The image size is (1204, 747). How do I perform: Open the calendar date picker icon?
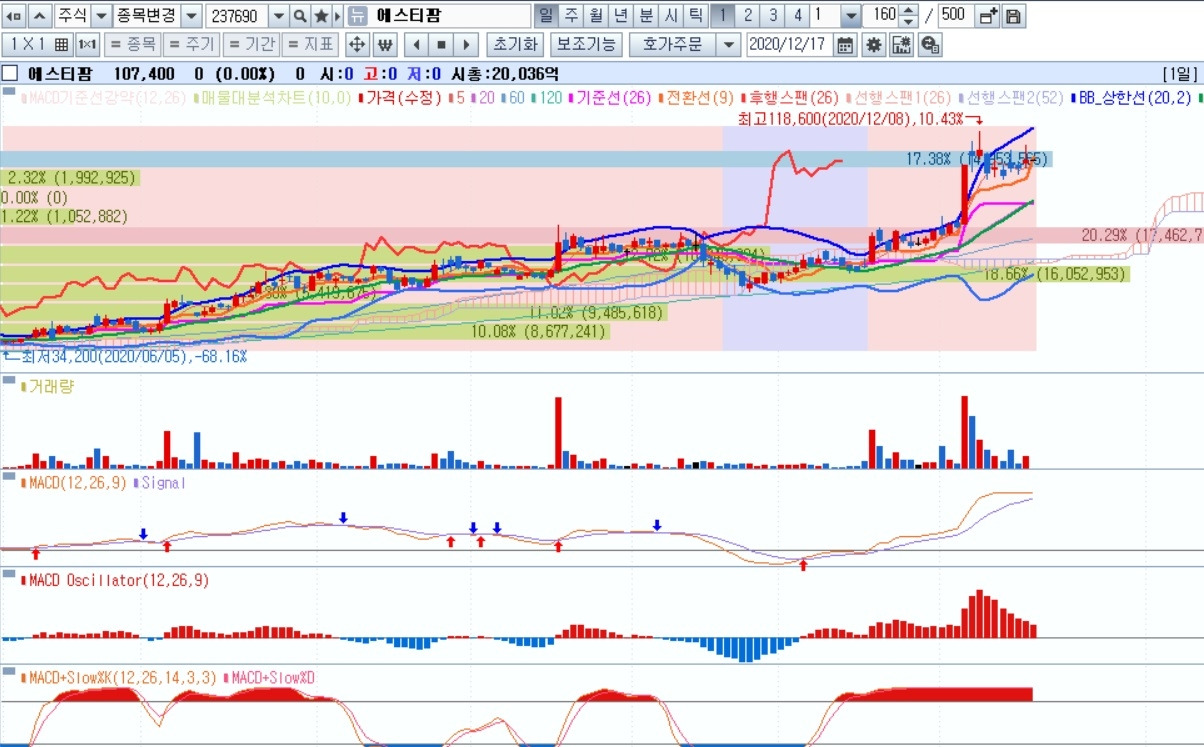[845, 45]
